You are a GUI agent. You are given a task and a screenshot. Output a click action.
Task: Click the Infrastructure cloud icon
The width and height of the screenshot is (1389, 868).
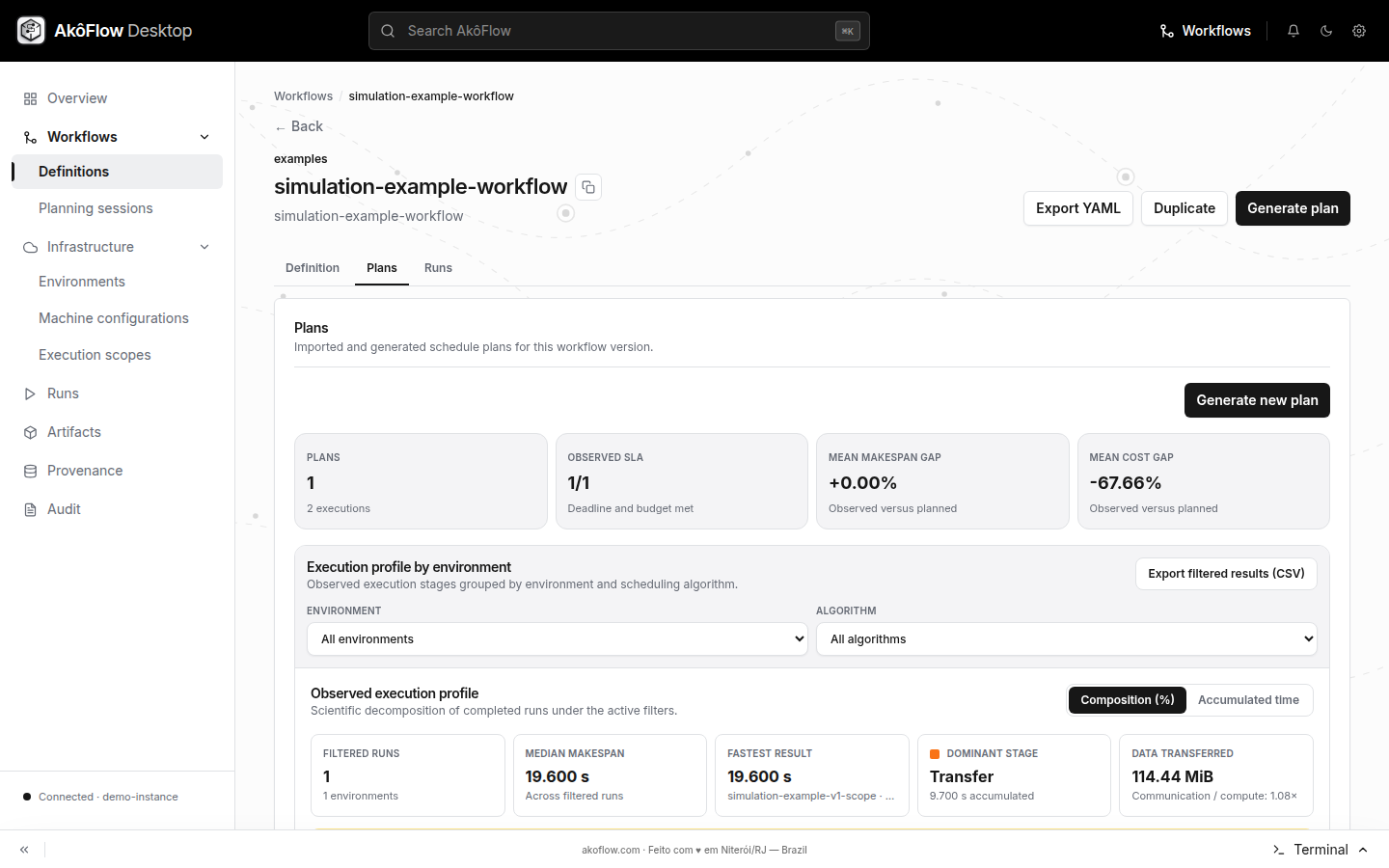[x=30, y=247]
